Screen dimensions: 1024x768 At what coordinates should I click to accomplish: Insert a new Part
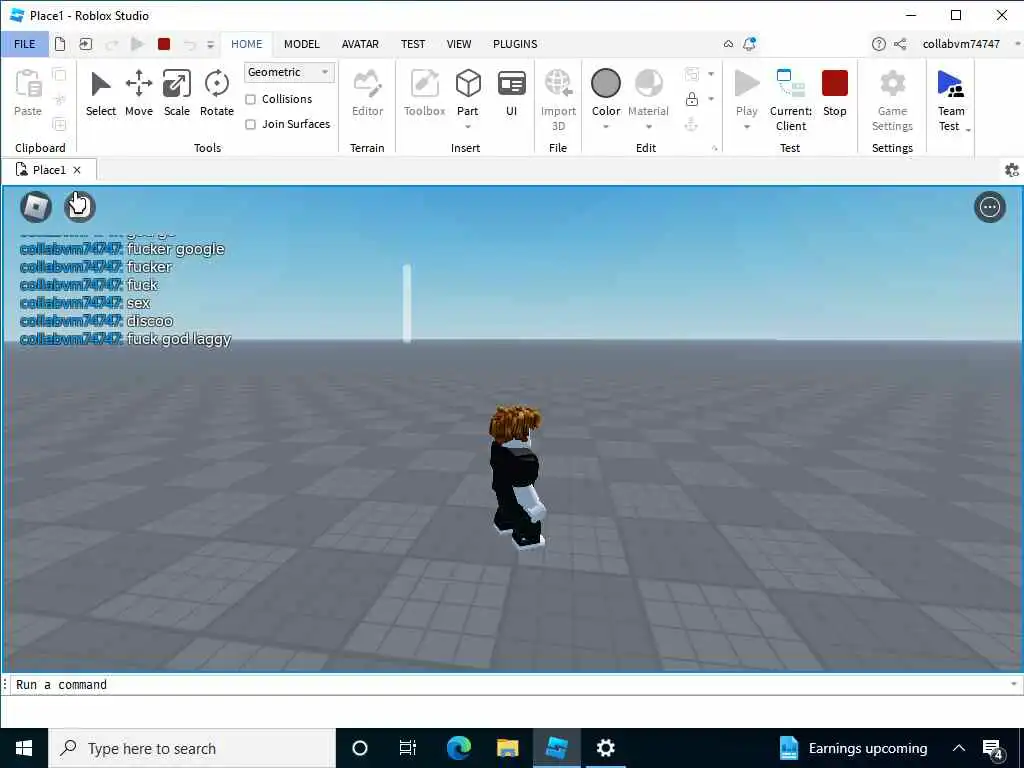pyautogui.click(x=468, y=84)
